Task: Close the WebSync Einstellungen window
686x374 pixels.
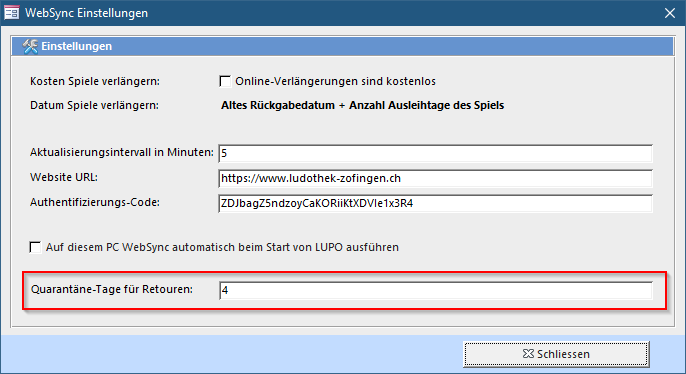Action: pyautogui.click(x=670, y=13)
